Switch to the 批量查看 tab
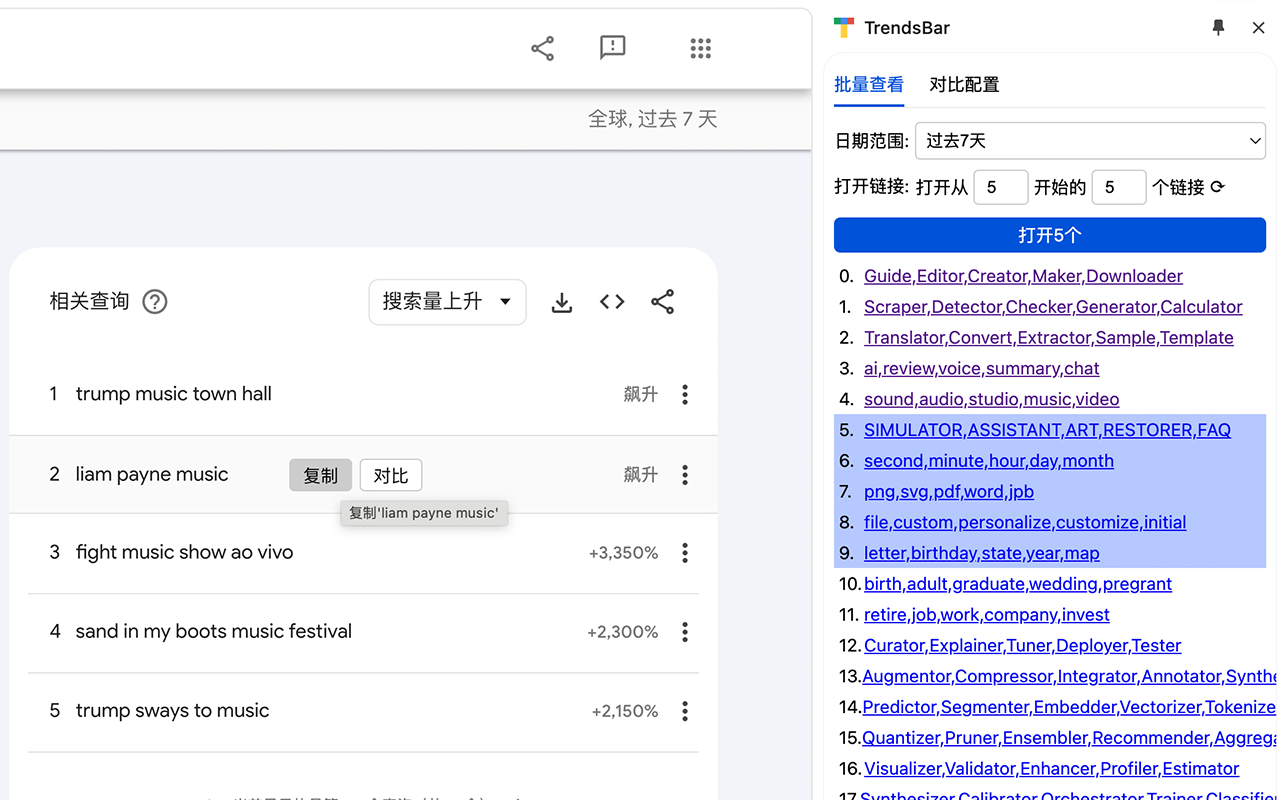Image resolution: width=1280 pixels, height=800 pixels. [x=869, y=85]
